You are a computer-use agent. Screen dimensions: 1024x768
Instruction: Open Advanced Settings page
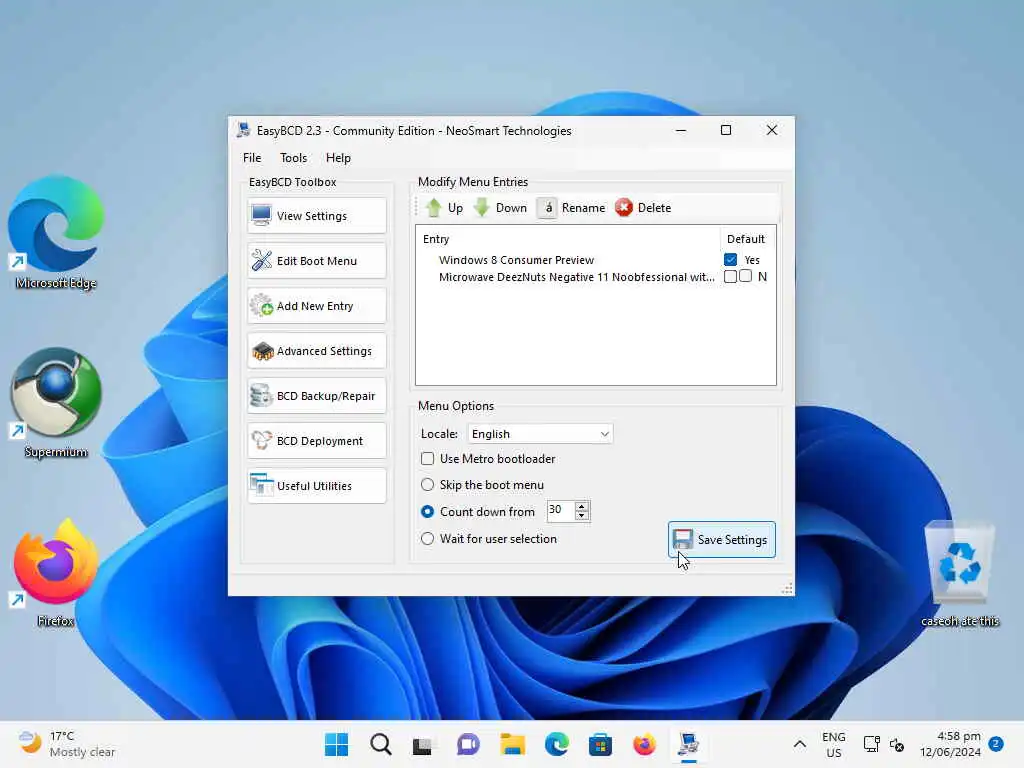[317, 351]
